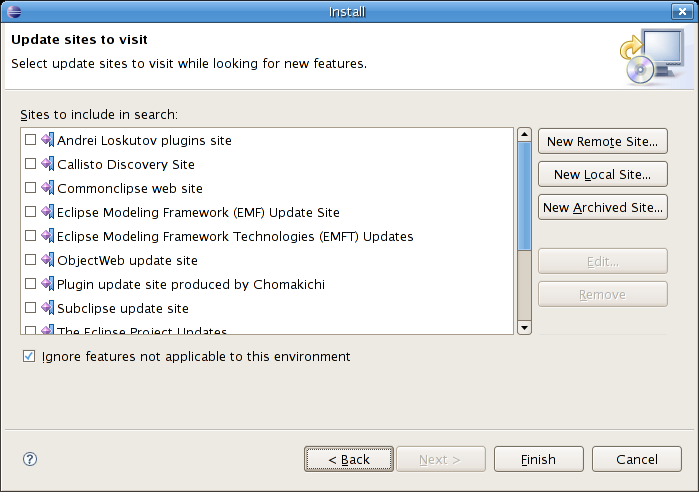Click the Callisto Discovery Site icon
Screen dimensions: 699x492
[48, 164]
